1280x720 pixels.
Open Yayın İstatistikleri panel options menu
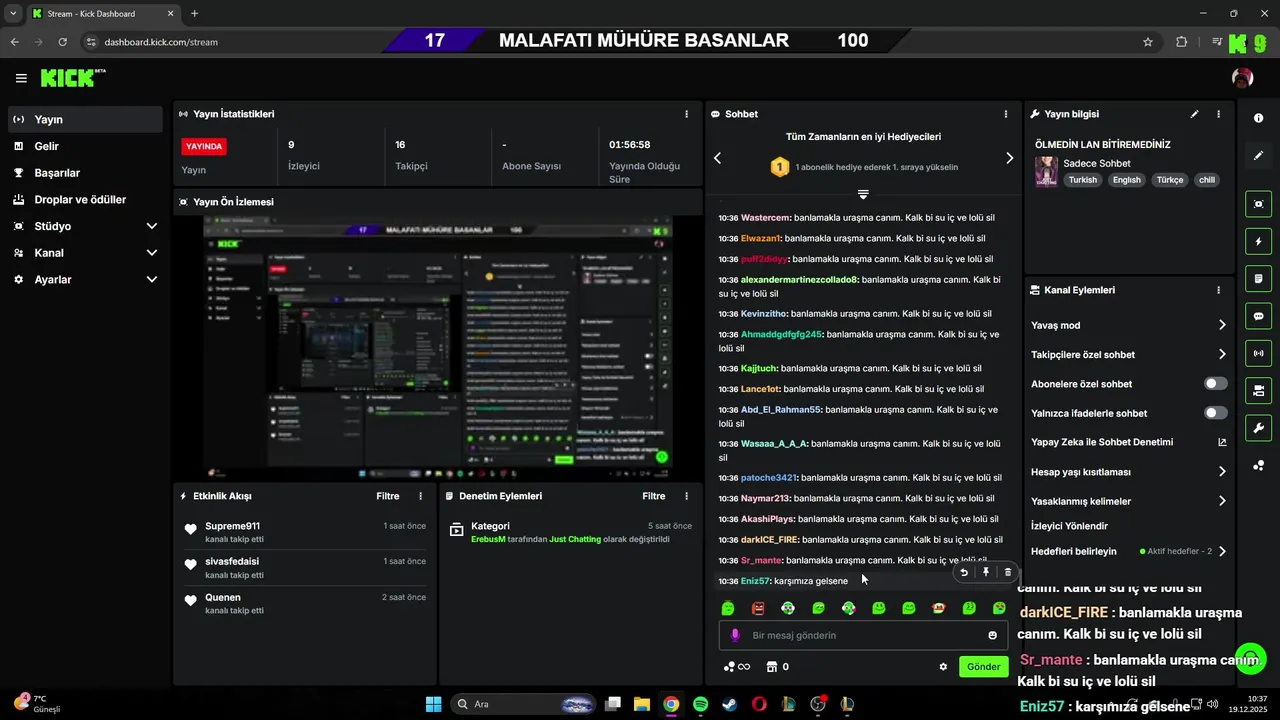[686, 114]
